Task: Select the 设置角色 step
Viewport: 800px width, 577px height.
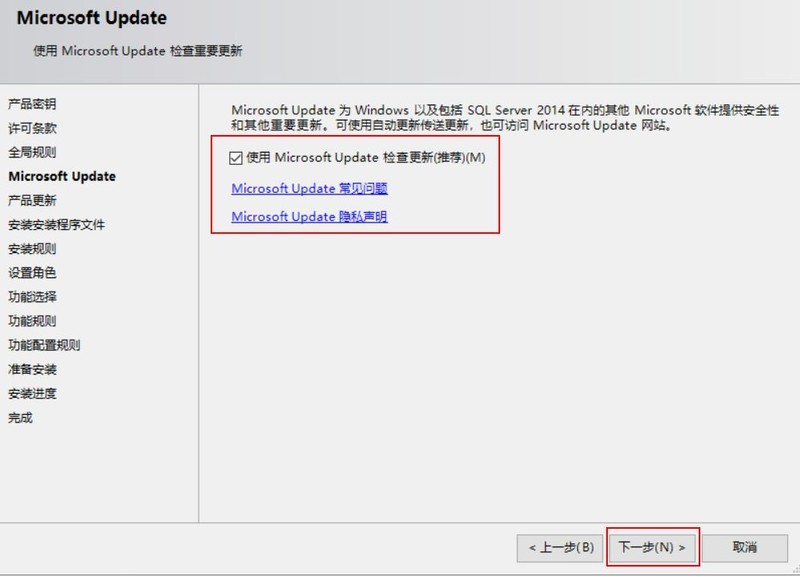Action: click(32, 273)
